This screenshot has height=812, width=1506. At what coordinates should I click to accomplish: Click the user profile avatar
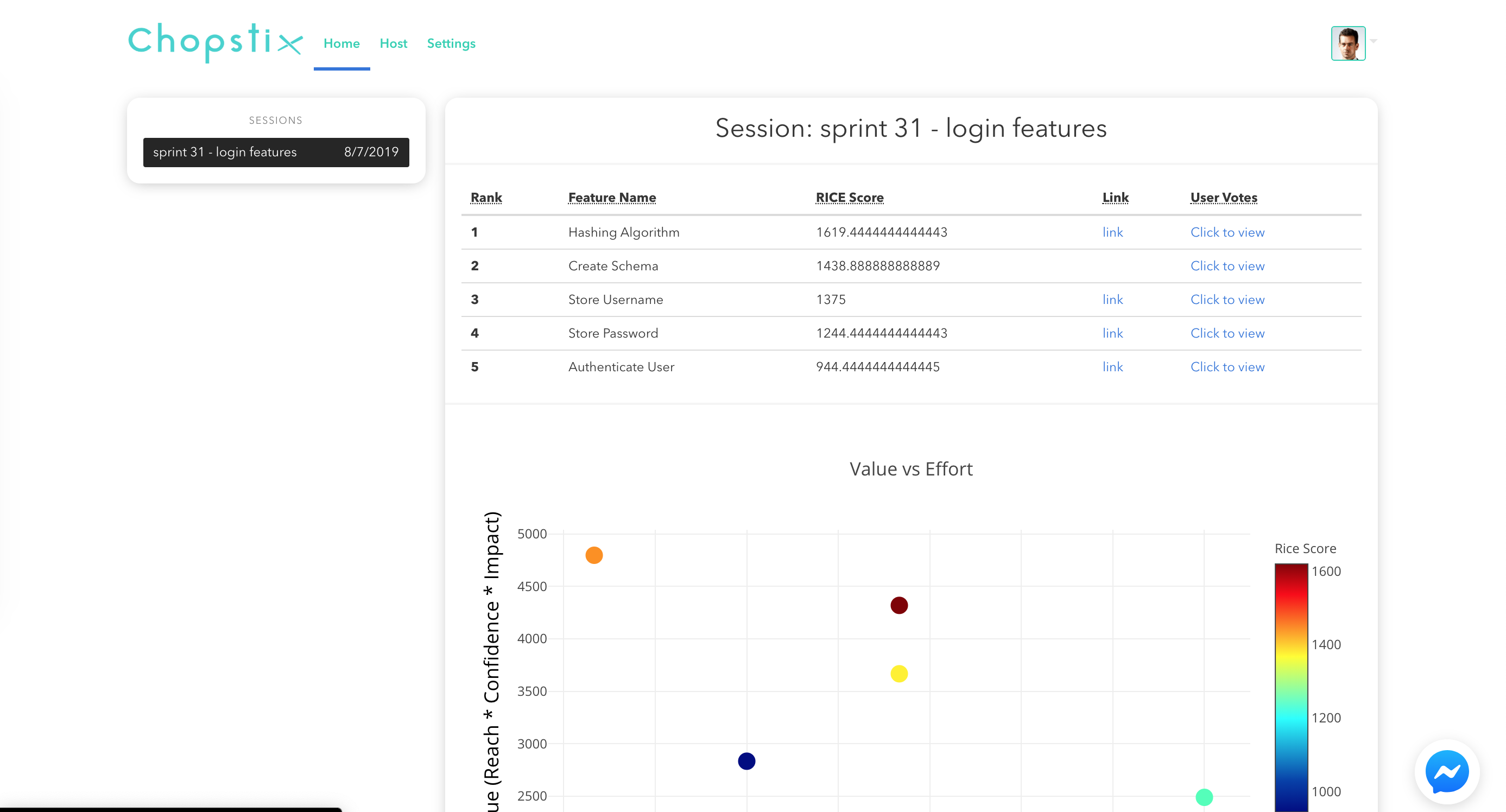pyautogui.click(x=1347, y=43)
